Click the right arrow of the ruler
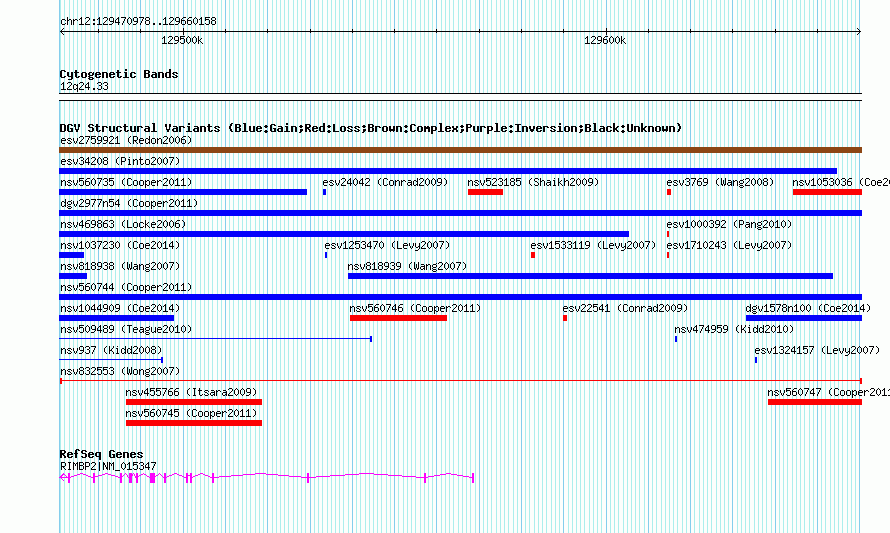Image resolution: width=890 pixels, height=533 pixels. [859, 32]
